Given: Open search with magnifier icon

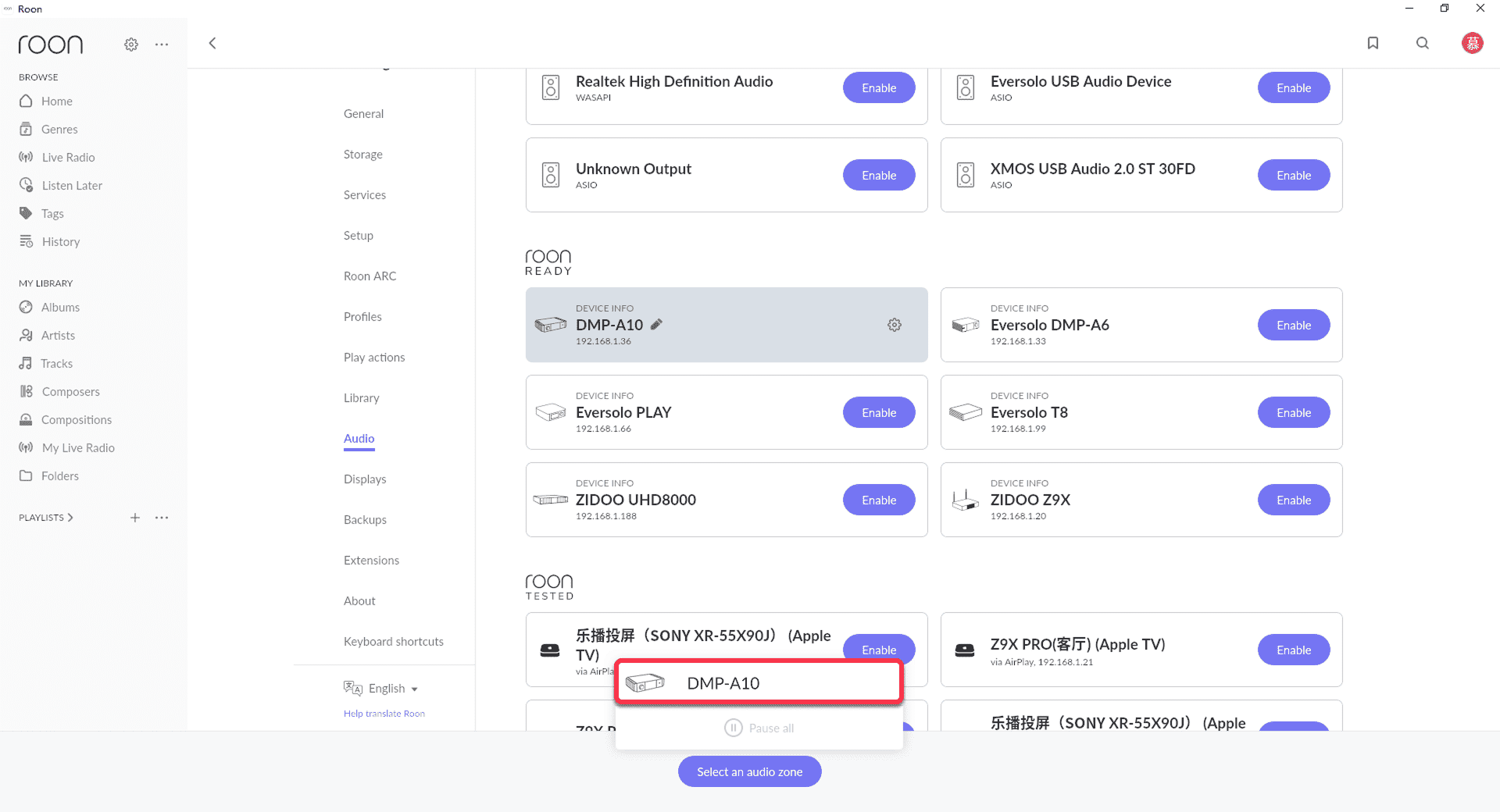Looking at the screenshot, I should (1423, 43).
